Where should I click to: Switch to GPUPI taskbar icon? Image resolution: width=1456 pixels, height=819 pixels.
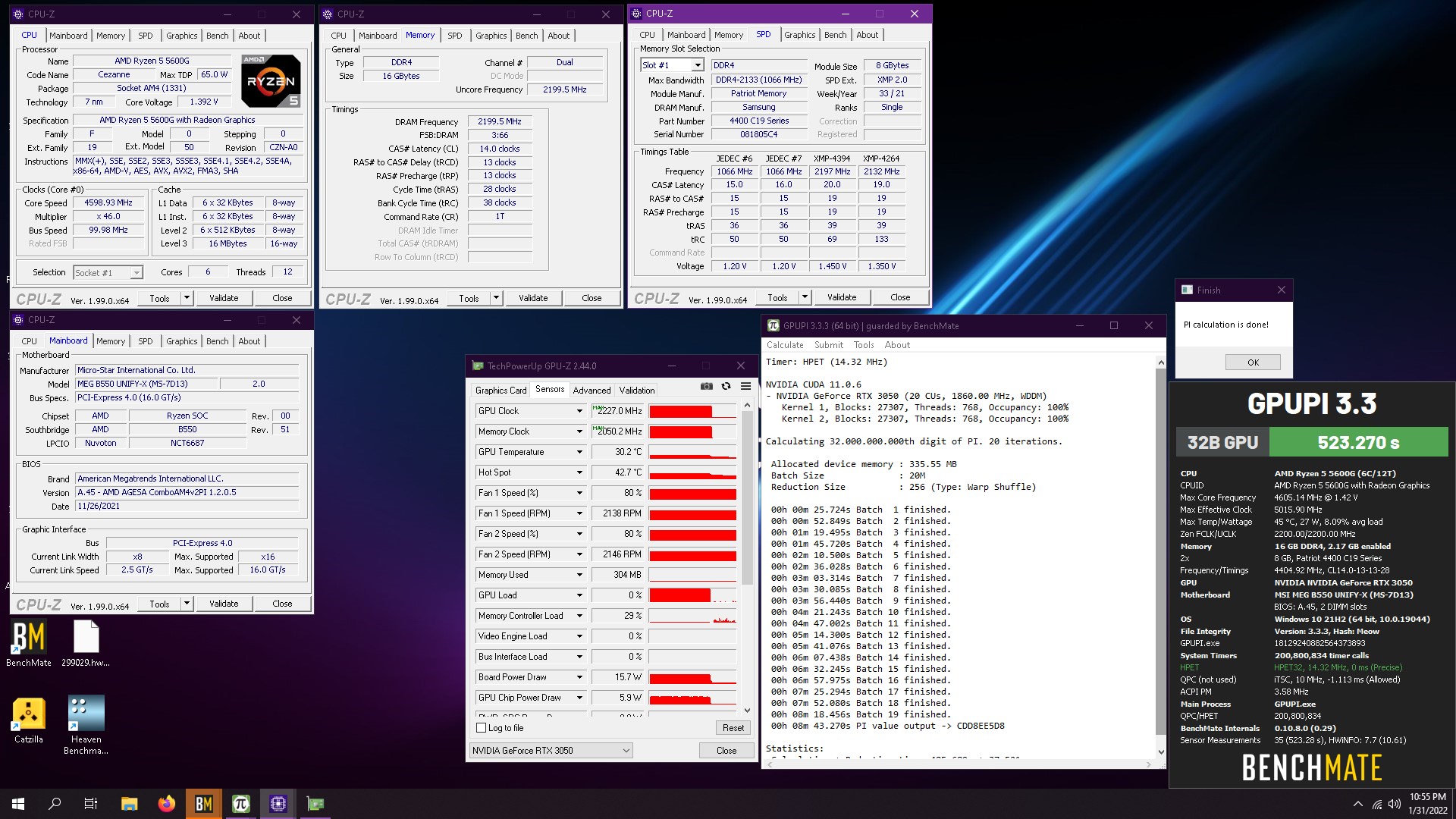click(x=240, y=804)
